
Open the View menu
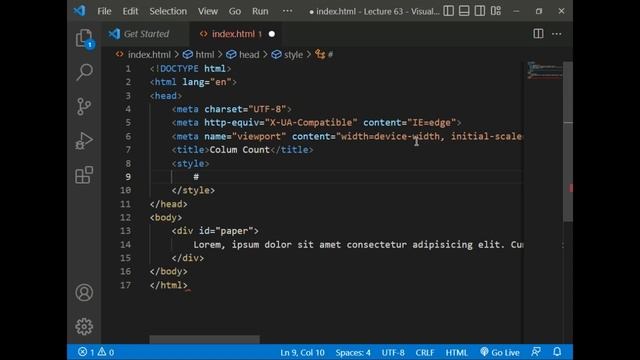pos(208,11)
